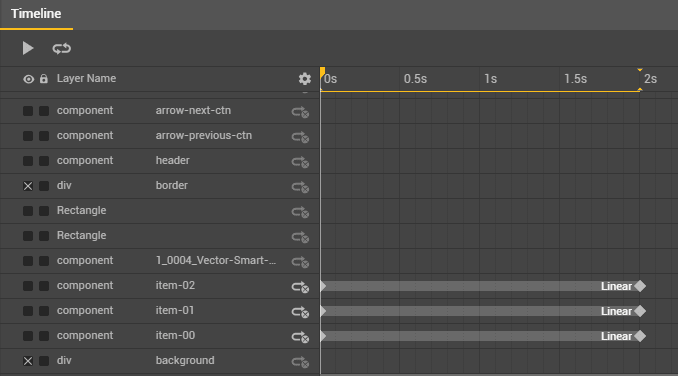Lock the border layer

(44, 186)
